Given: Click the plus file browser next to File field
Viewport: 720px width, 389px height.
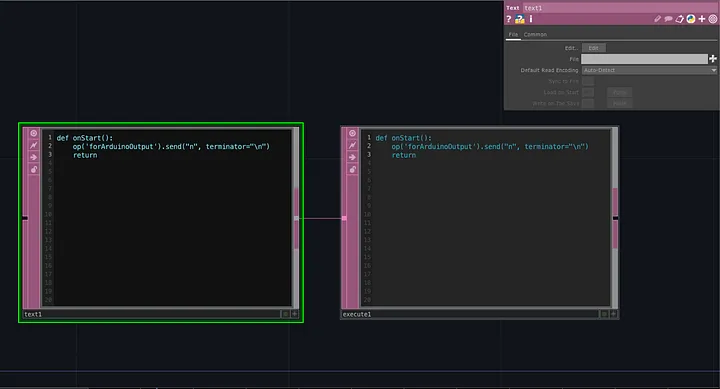Looking at the screenshot, I should 713,59.
